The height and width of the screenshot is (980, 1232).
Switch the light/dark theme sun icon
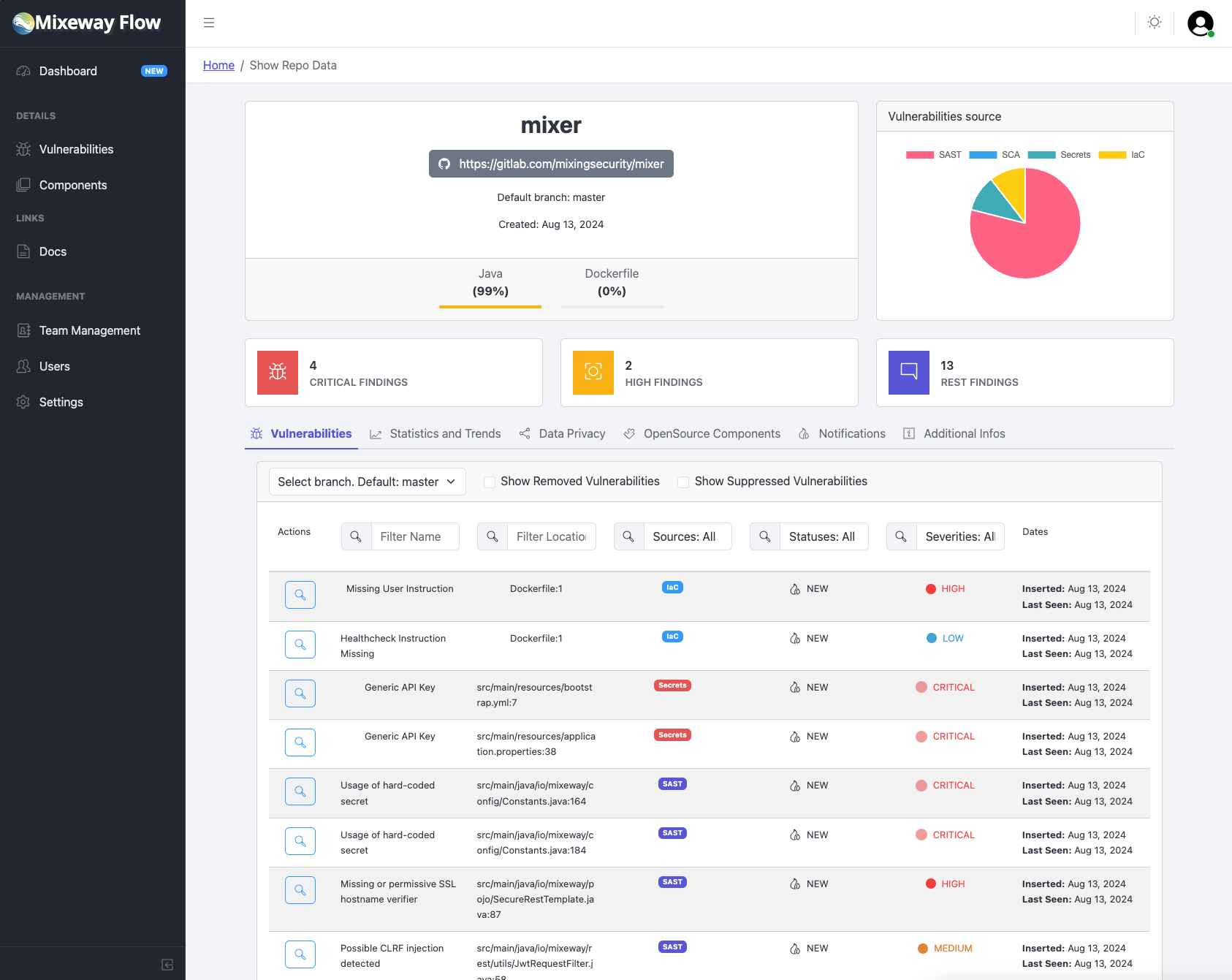[1155, 23]
